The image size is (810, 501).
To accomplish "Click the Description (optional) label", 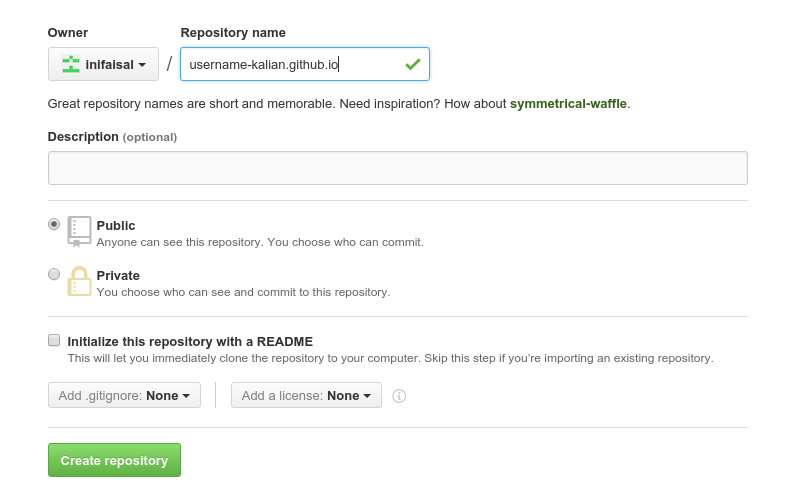I will point(112,137).
